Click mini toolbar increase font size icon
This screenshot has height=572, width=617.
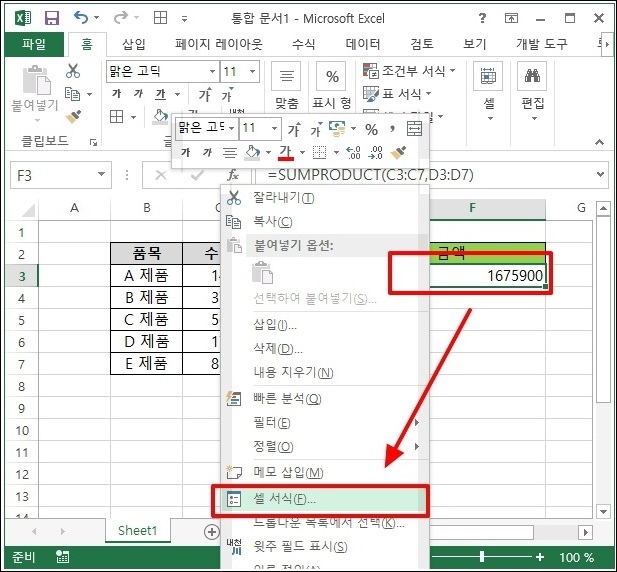click(x=294, y=129)
